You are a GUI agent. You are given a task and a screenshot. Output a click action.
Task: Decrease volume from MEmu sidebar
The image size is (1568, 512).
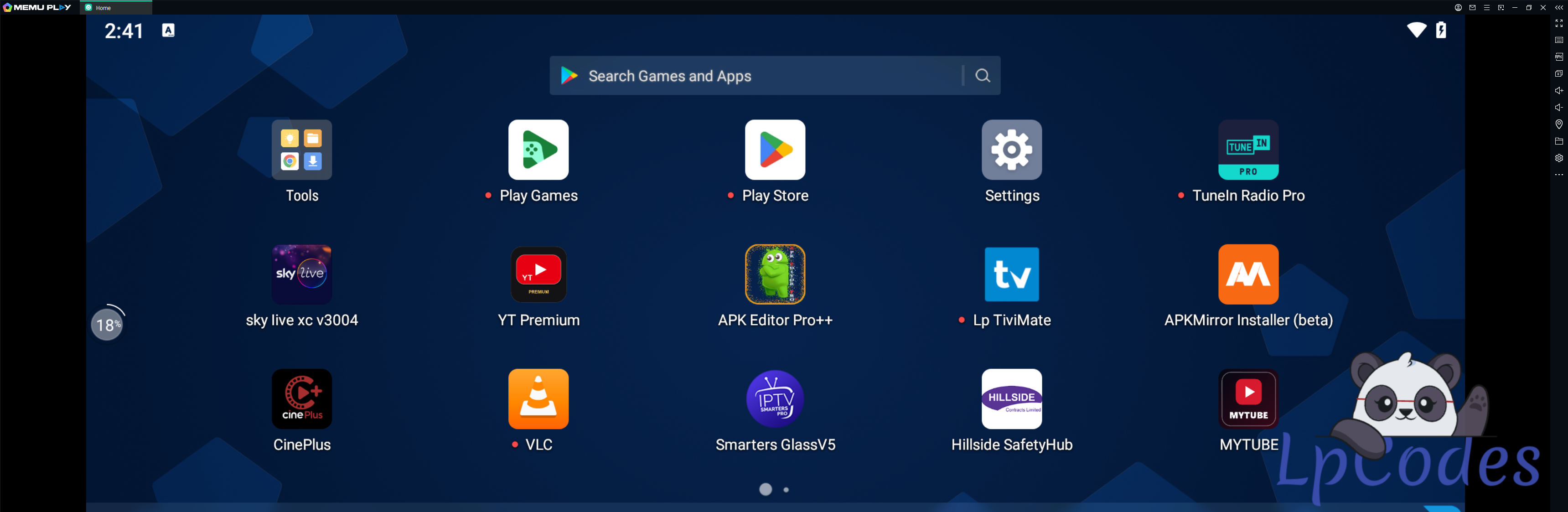[1559, 107]
